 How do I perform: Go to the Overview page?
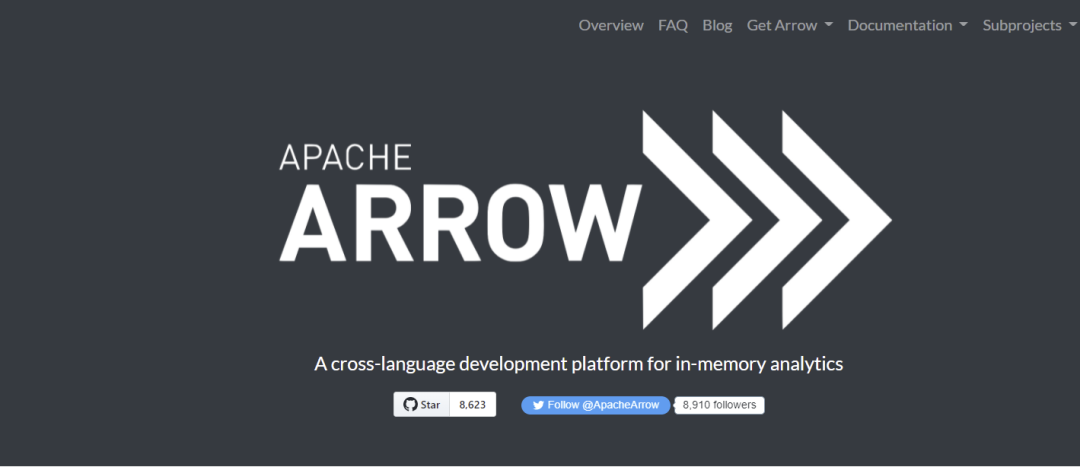click(611, 25)
